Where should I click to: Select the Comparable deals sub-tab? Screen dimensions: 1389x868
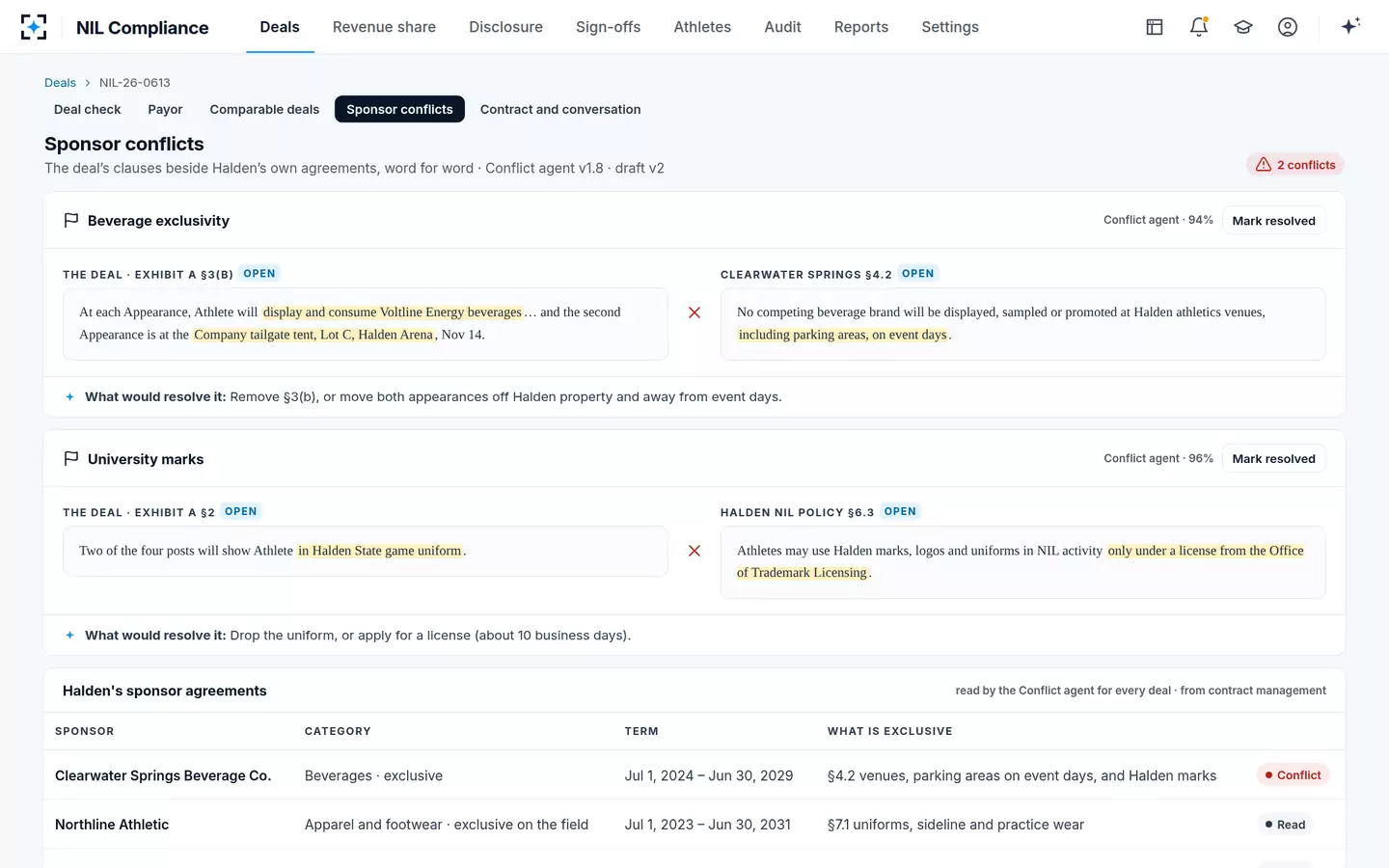264,109
